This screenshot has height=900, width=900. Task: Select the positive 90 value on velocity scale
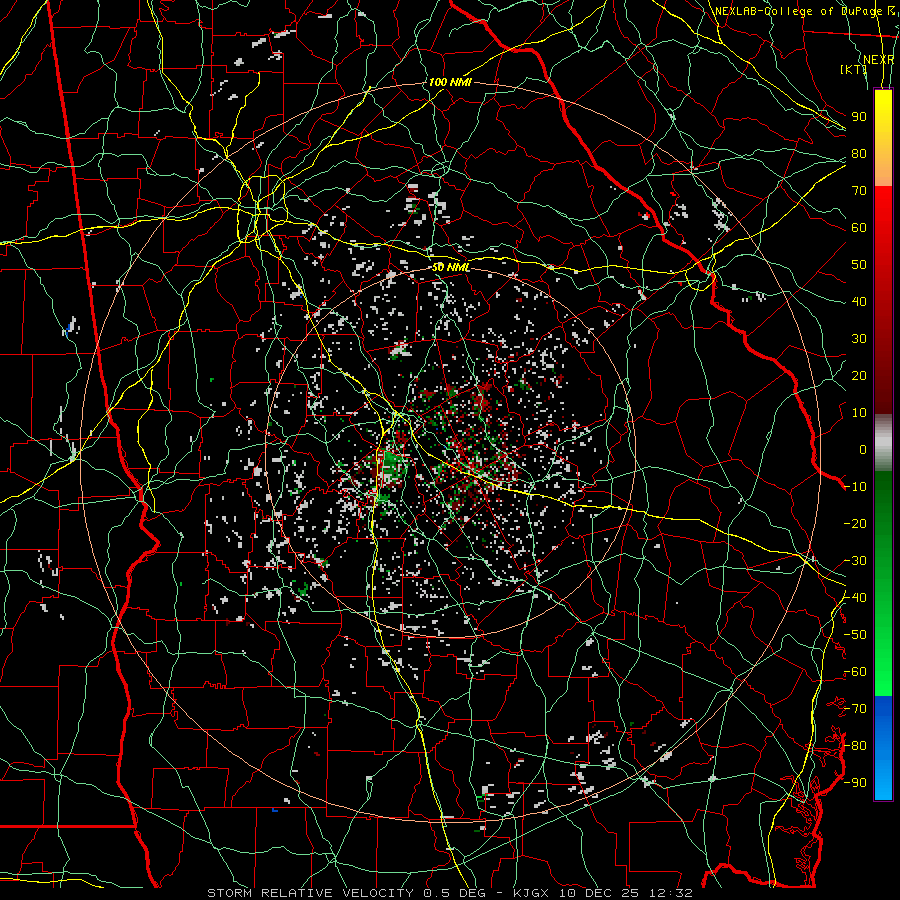(859, 117)
